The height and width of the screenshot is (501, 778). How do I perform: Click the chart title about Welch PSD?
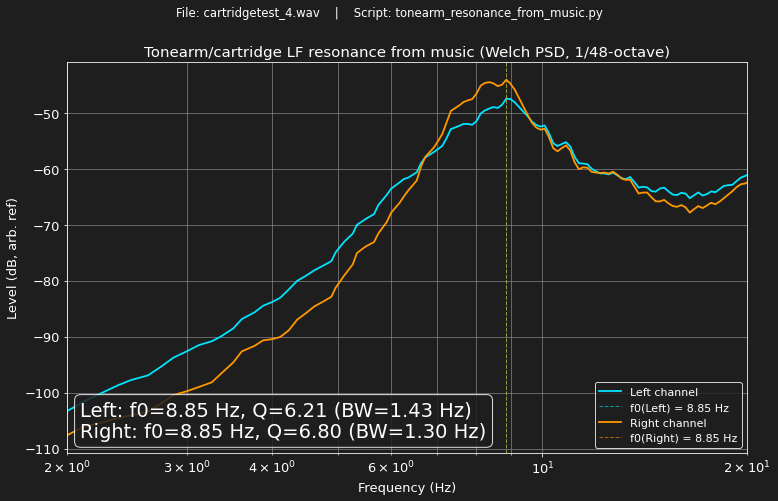(x=407, y=52)
